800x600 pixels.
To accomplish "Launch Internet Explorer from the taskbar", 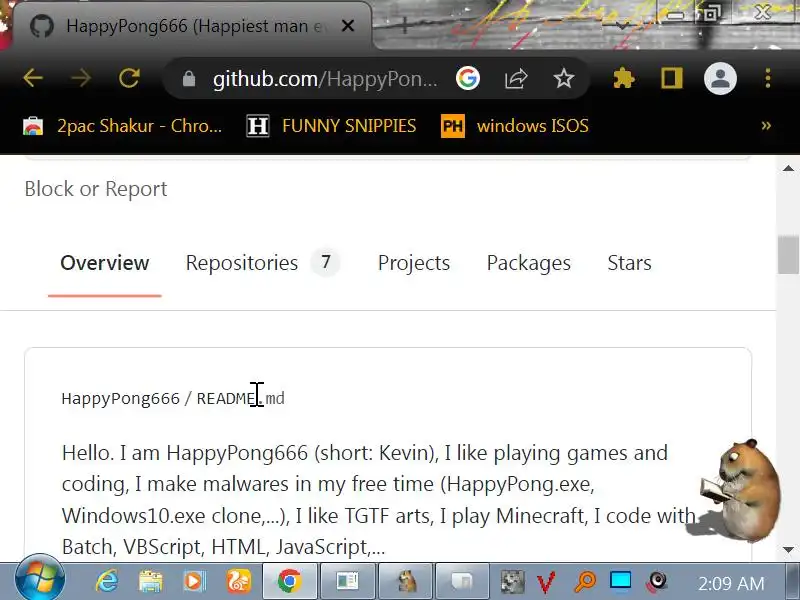I will tap(107, 581).
